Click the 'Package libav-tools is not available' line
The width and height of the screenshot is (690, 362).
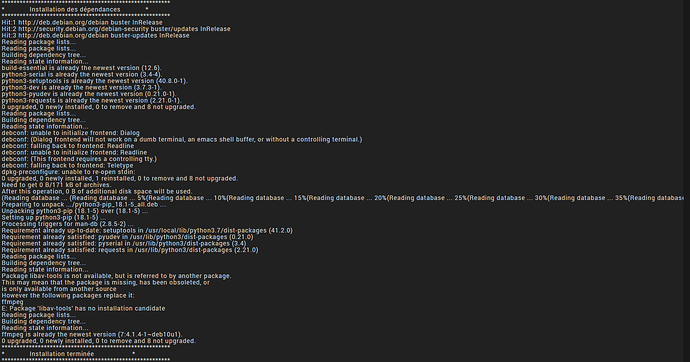click(x=116, y=276)
